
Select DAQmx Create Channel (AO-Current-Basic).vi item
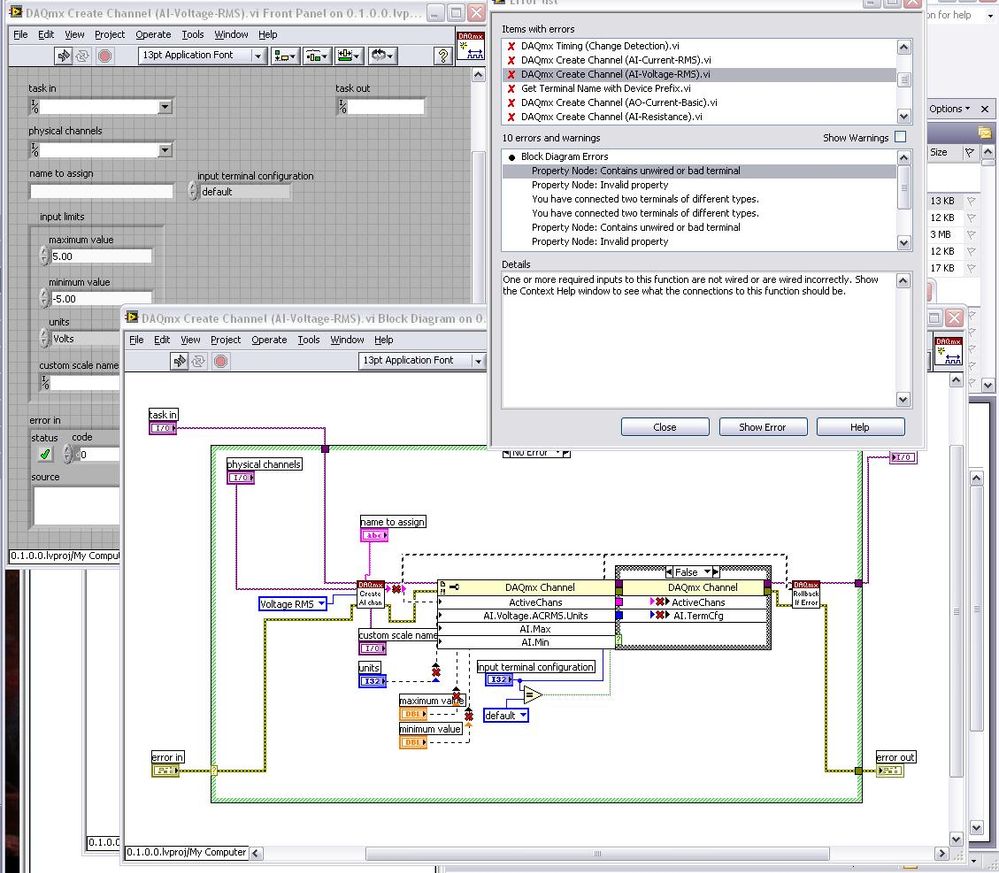pos(700,103)
